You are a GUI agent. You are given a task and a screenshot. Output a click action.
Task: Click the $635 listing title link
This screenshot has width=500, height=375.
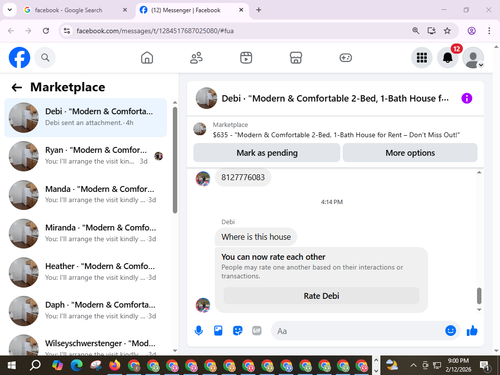pyautogui.click(x=336, y=135)
